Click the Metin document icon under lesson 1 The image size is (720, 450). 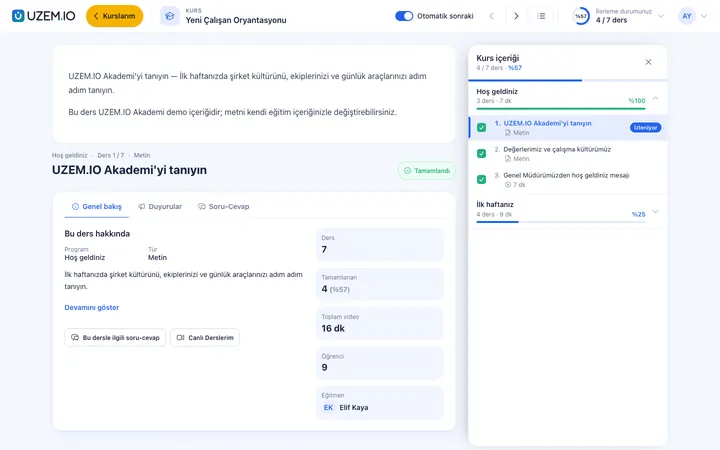508,133
